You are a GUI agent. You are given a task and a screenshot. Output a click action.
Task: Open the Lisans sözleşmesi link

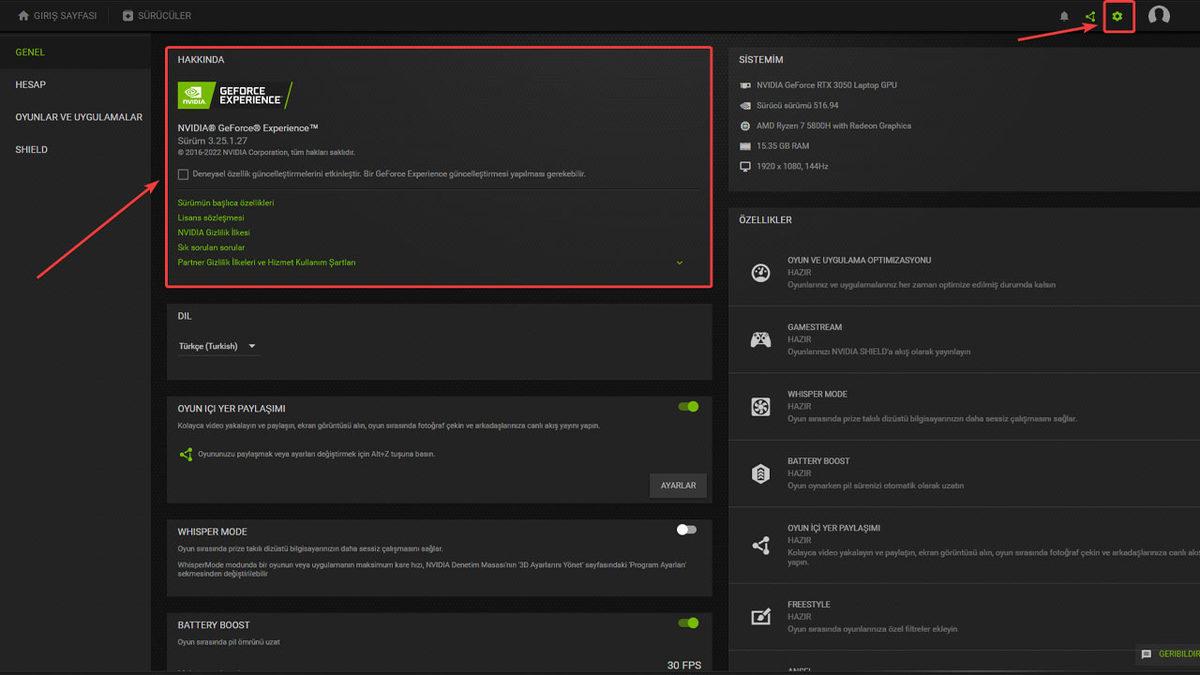click(x=211, y=217)
